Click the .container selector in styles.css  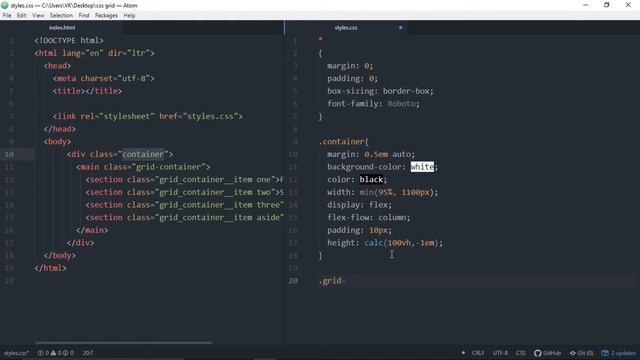point(341,142)
